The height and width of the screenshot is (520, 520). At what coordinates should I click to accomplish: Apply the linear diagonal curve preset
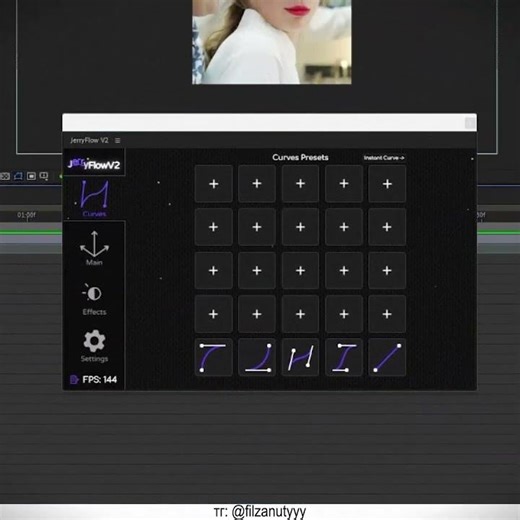point(387,358)
